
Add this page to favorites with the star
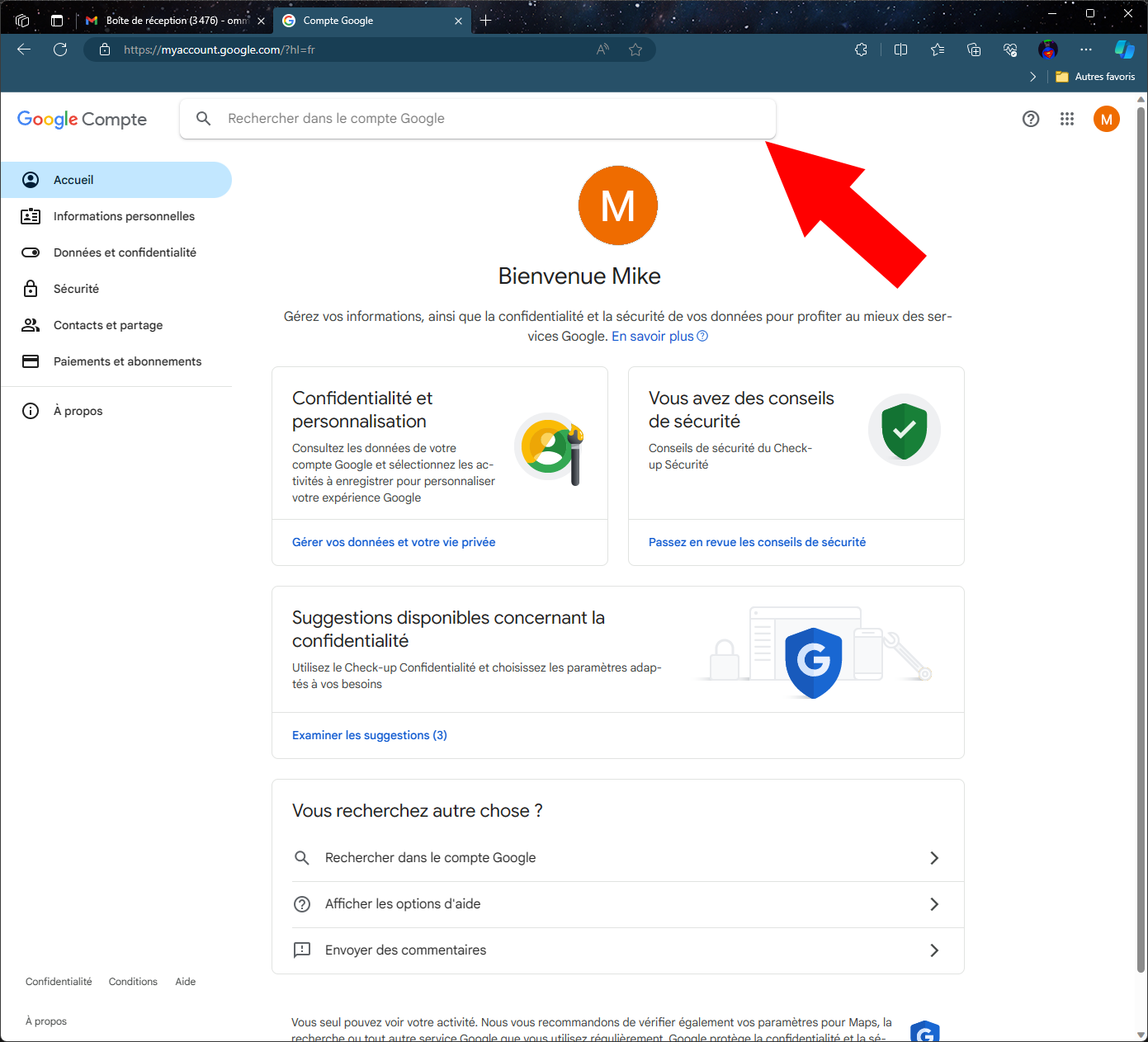635,50
